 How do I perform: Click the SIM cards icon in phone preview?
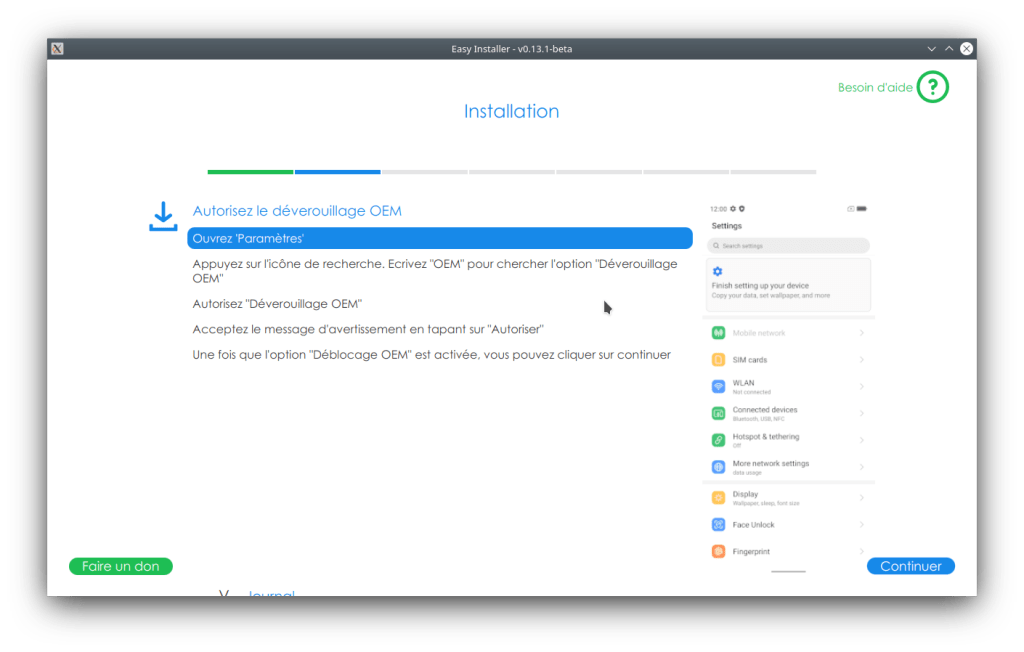coord(718,360)
